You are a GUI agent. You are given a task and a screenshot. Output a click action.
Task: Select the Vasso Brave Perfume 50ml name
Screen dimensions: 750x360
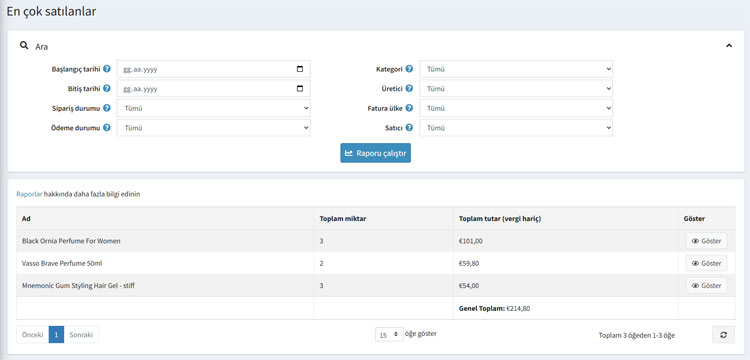tap(63, 263)
